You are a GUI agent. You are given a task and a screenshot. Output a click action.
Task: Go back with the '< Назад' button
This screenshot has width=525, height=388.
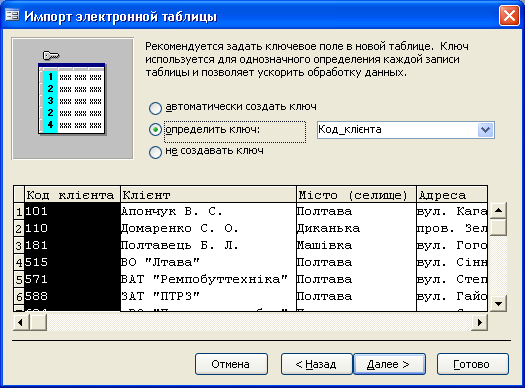(x=317, y=364)
